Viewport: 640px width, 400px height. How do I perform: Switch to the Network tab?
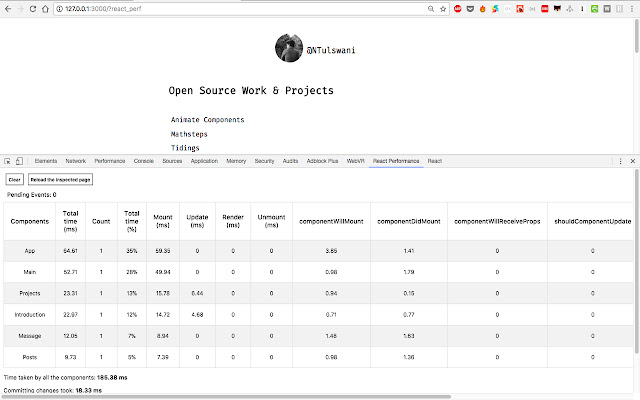(76, 161)
